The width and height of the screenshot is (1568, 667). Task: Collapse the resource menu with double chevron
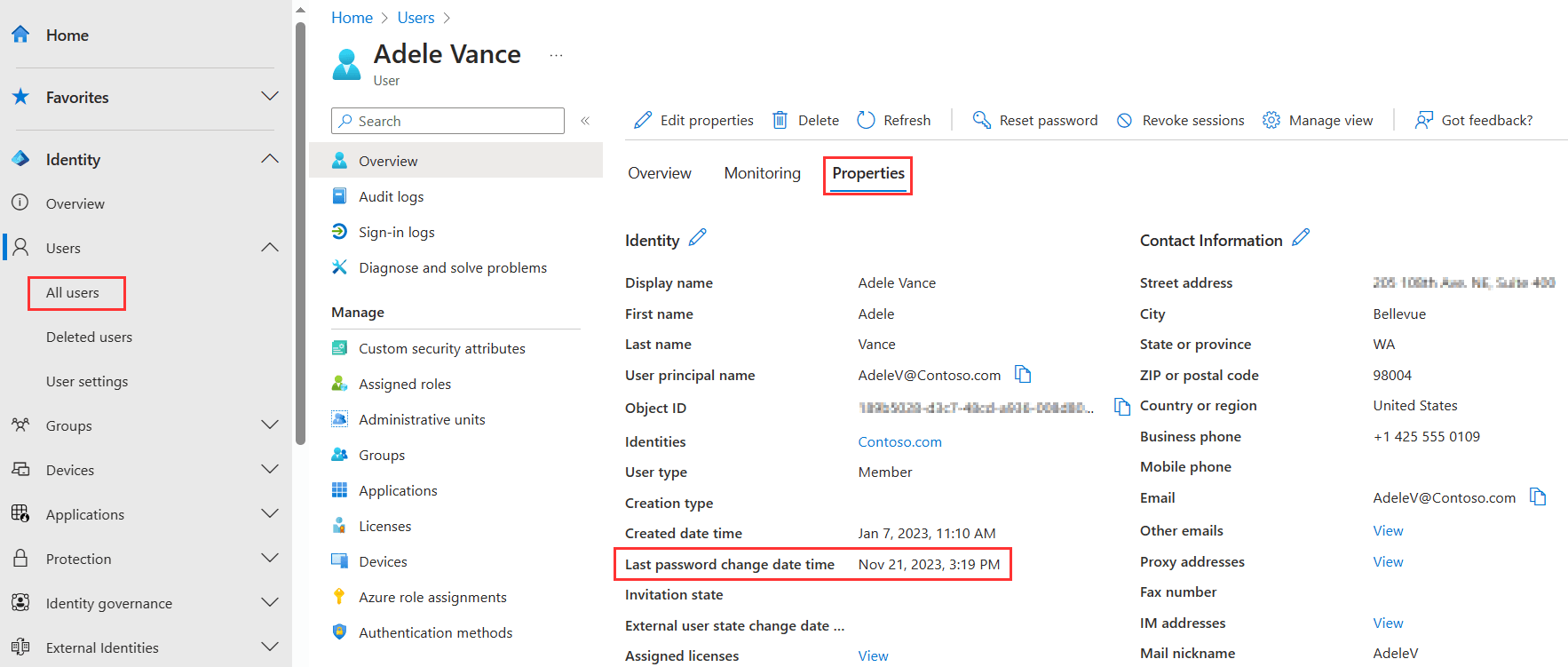(585, 121)
